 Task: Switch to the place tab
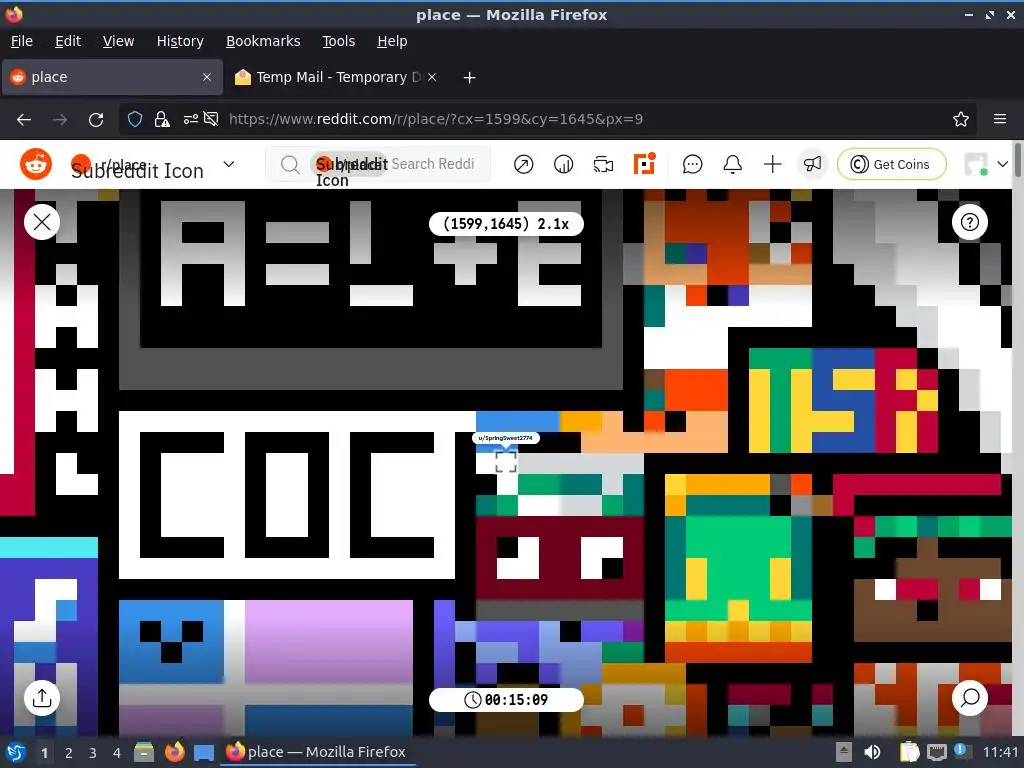tap(112, 77)
